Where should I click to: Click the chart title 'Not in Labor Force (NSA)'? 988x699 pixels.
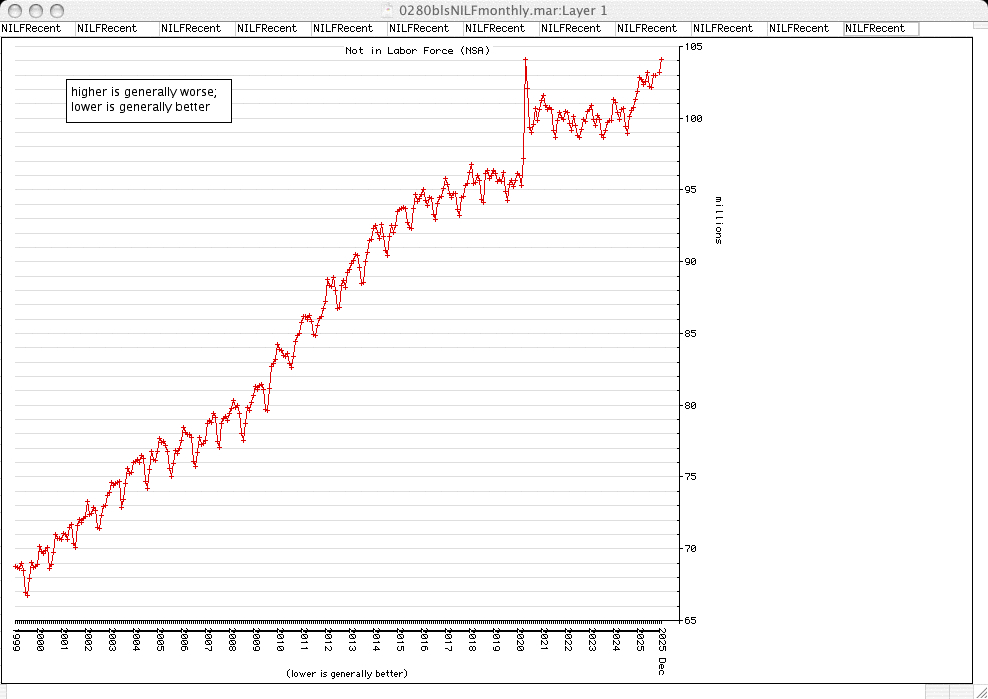point(417,50)
